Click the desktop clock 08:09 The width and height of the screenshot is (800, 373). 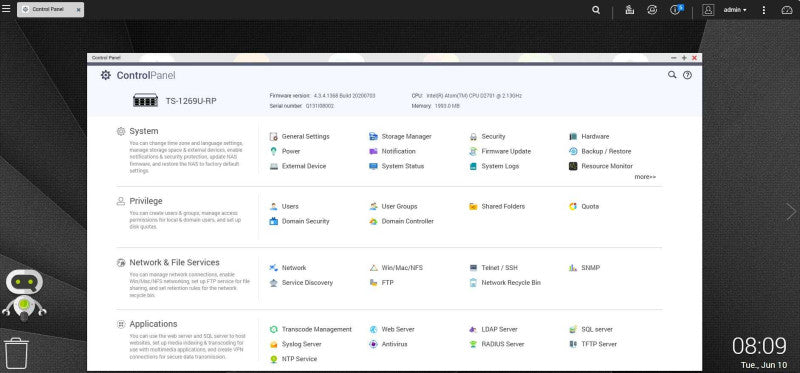coord(760,346)
